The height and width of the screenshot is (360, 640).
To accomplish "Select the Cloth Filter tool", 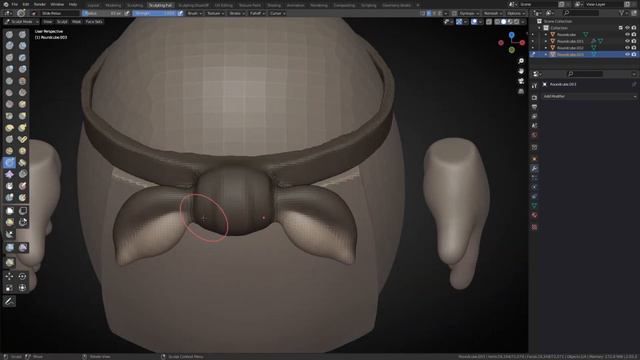I will coord(22,247).
